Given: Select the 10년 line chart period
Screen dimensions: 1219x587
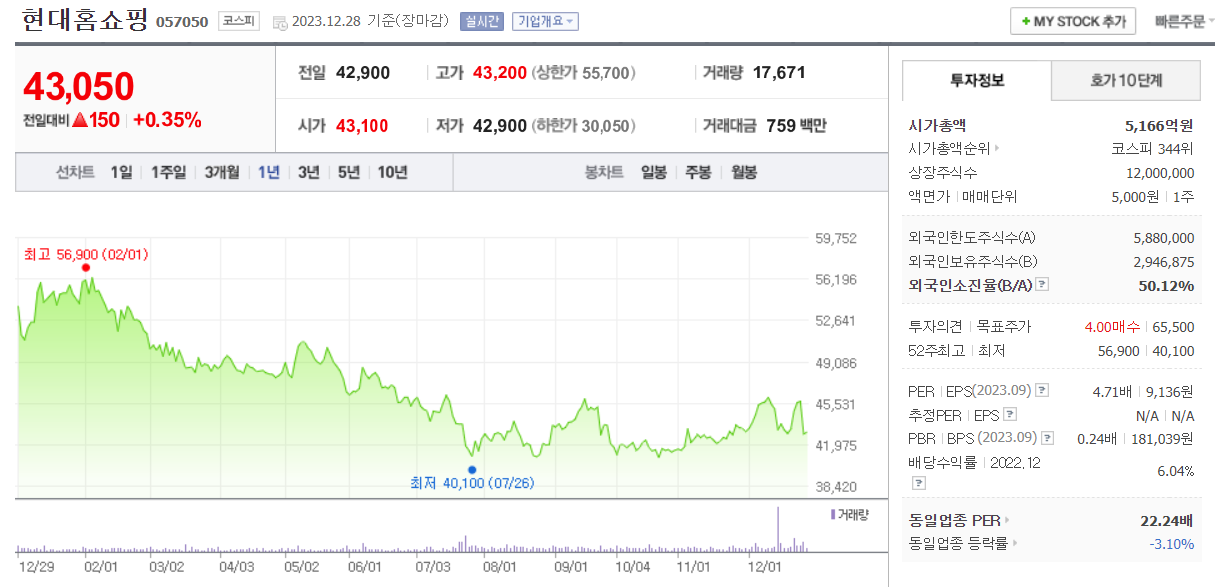Looking at the screenshot, I should coord(392,172).
